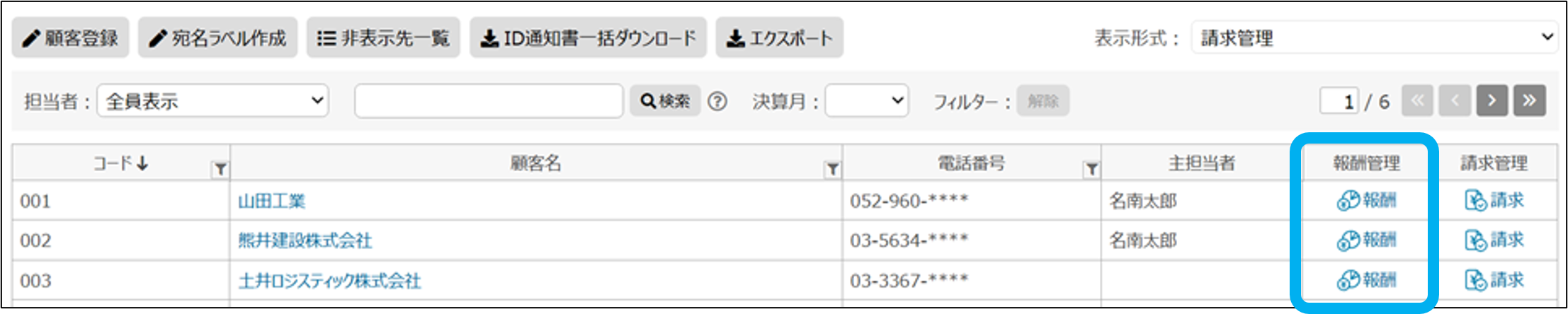Screen dimensions: 1568x314
Task: Open filter on 顧客名 column
Action: click(832, 169)
